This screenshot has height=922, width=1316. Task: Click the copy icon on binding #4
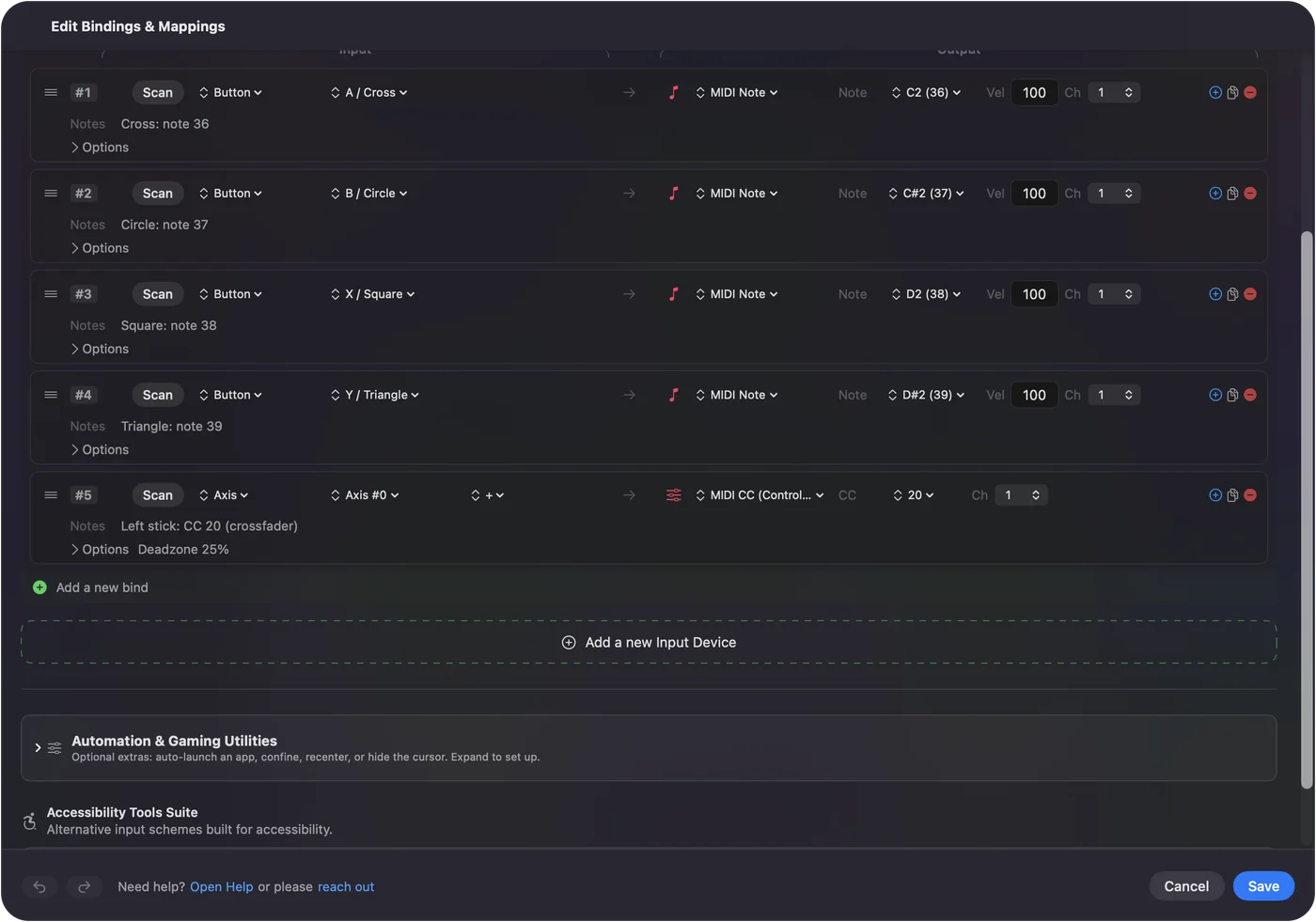[x=1232, y=395]
